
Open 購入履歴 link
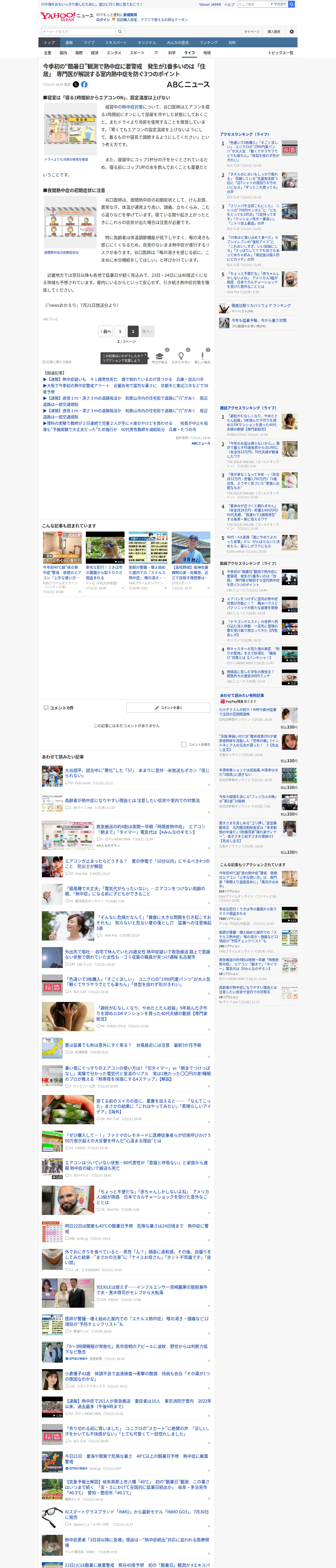pos(274,32)
